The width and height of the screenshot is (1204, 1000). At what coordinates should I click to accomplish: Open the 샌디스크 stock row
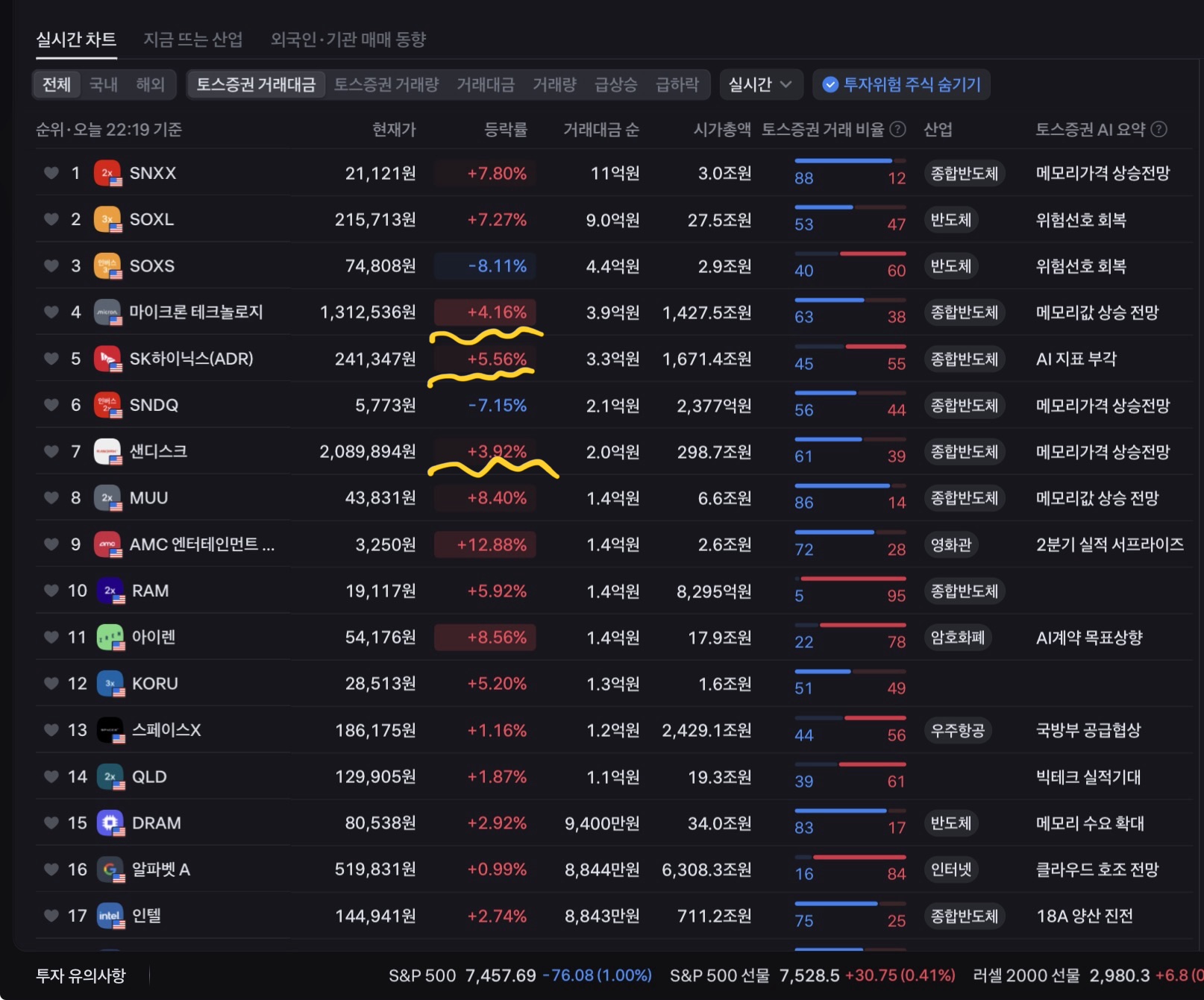coord(613,451)
